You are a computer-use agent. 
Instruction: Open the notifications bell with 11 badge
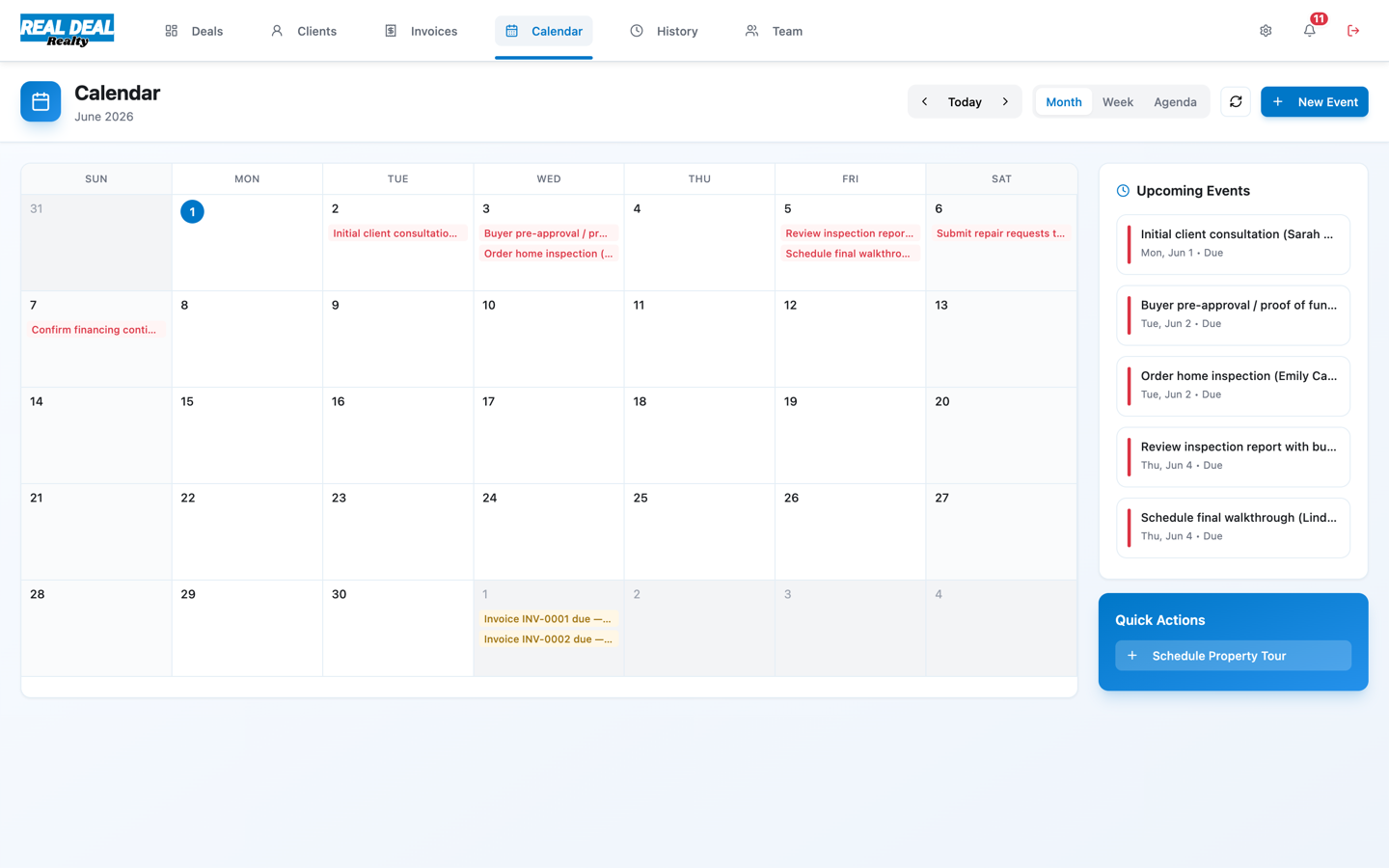[1310, 31]
